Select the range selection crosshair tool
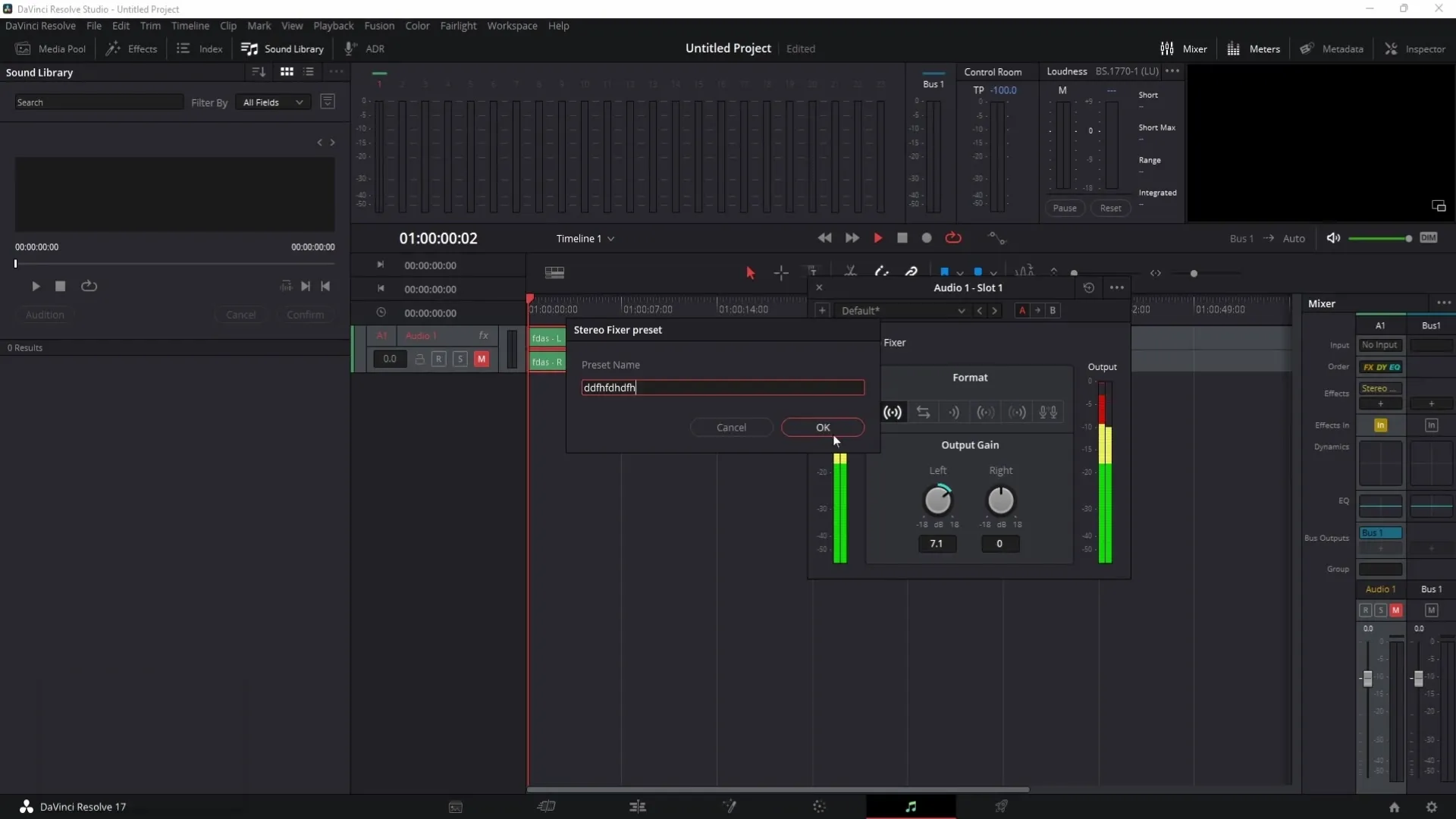Screen dimensions: 1456x819 click(x=781, y=273)
